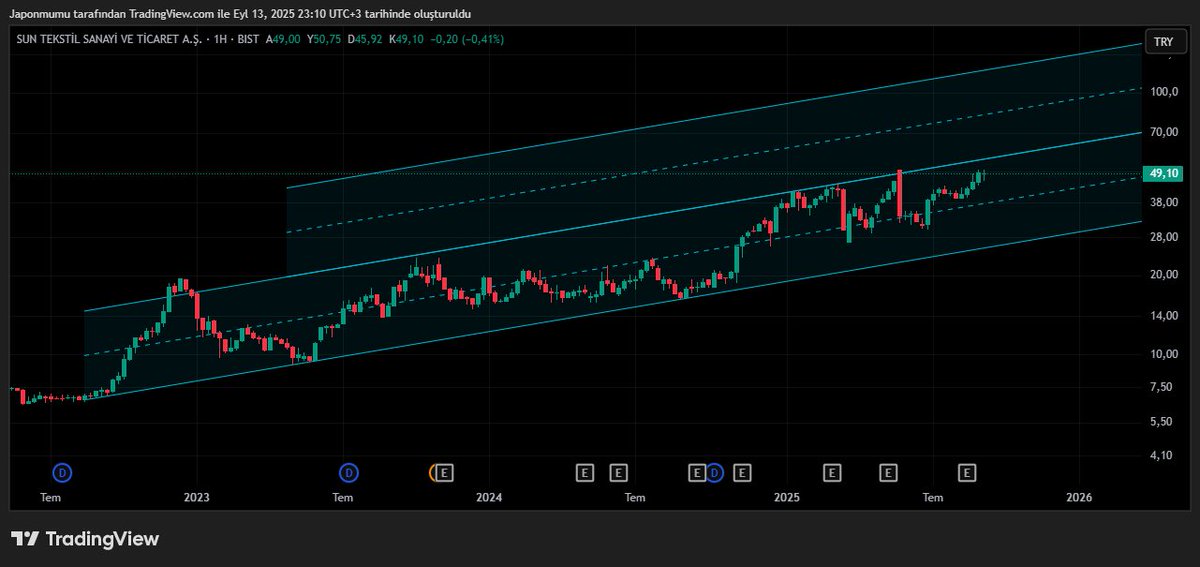The width and height of the screenshot is (1200, 567).
Task: Click the 4,10 price axis label
Action: tap(1161, 455)
